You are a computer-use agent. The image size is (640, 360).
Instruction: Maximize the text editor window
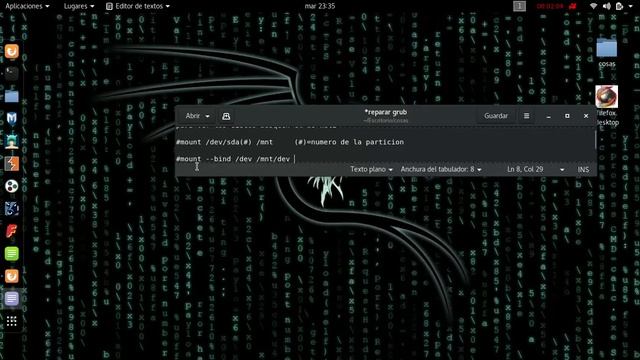(567, 116)
